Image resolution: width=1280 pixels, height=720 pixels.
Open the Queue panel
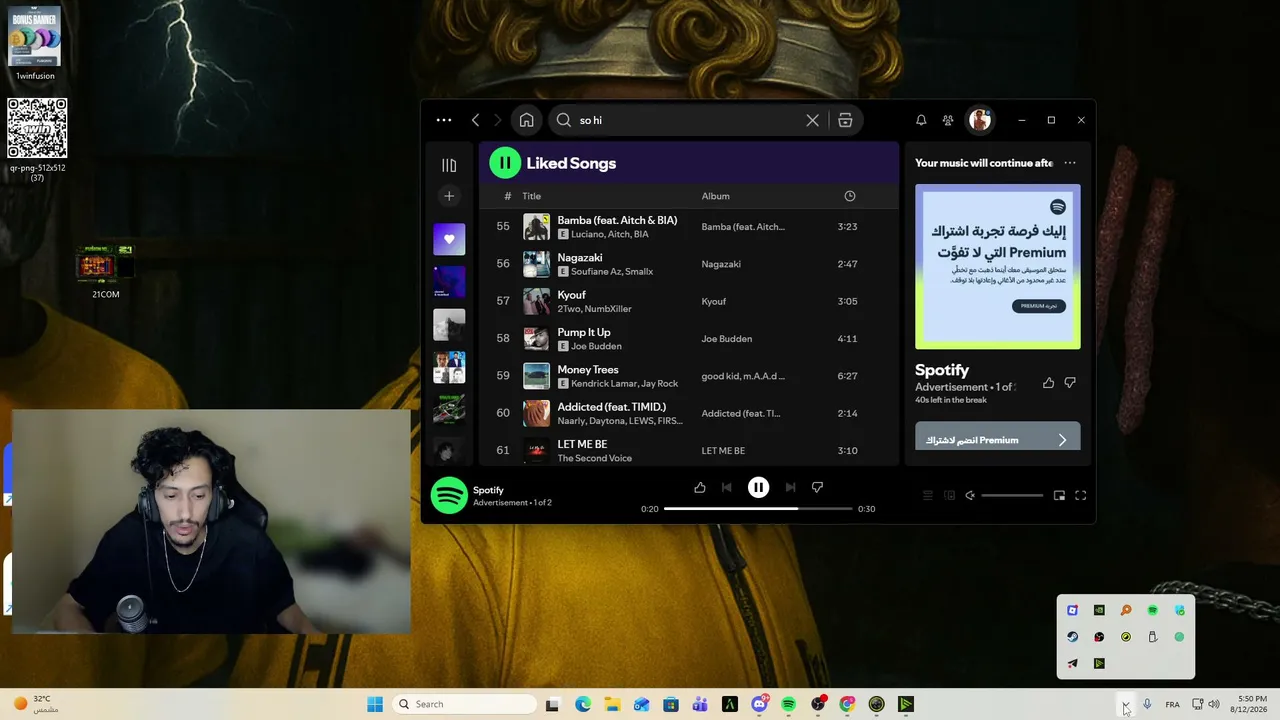pyautogui.click(x=927, y=495)
